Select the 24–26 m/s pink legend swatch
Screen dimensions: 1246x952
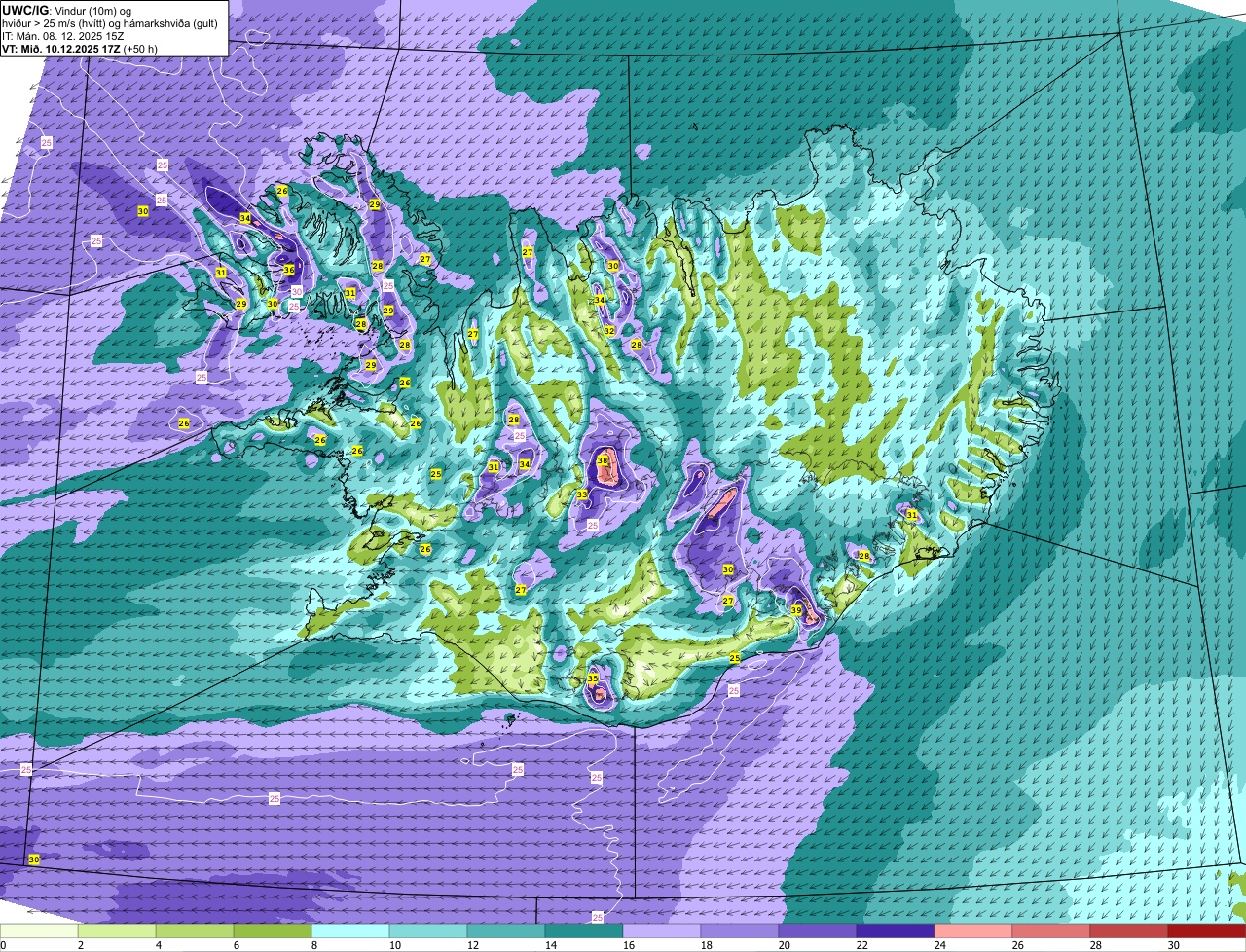point(973,932)
